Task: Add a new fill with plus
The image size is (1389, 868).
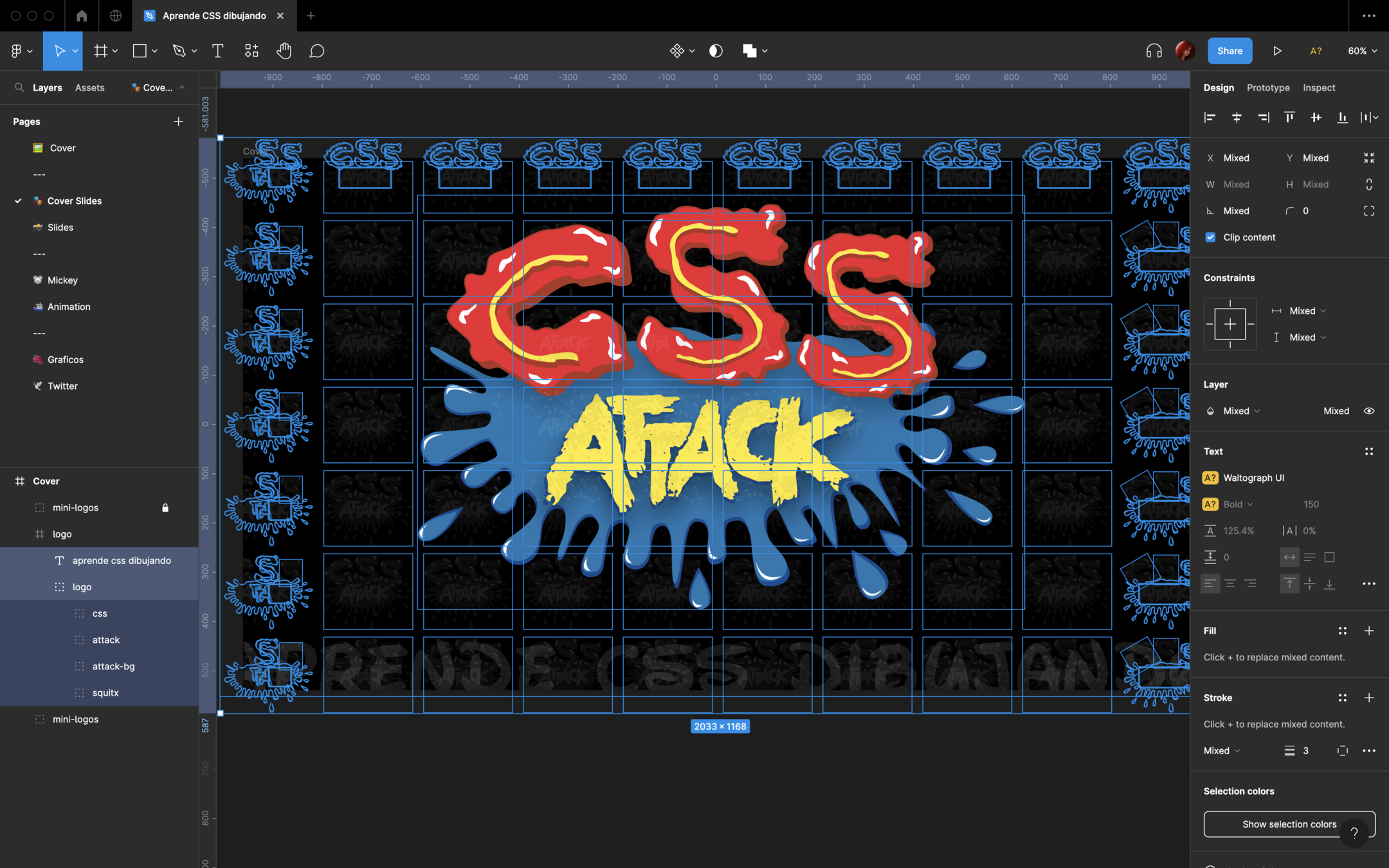Action: pyautogui.click(x=1369, y=631)
